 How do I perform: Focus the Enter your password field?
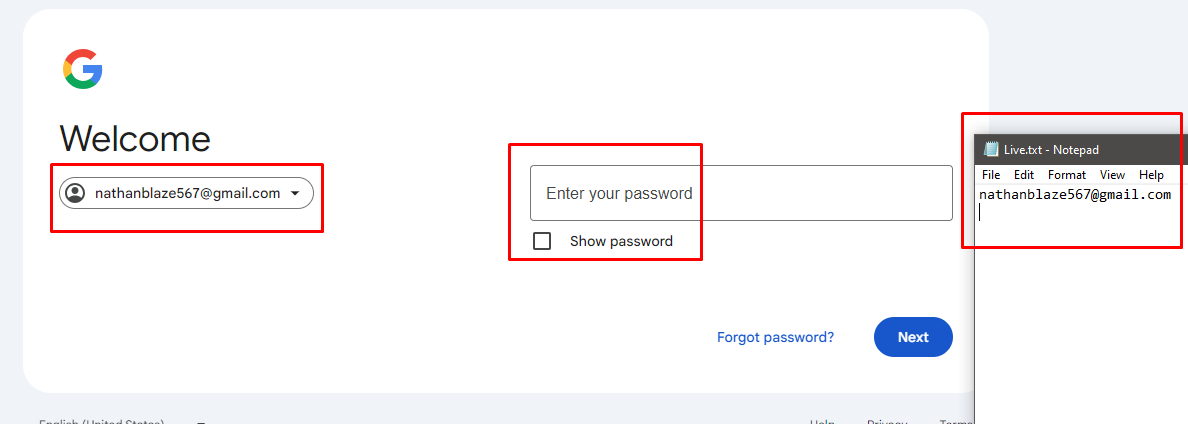[740, 193]
